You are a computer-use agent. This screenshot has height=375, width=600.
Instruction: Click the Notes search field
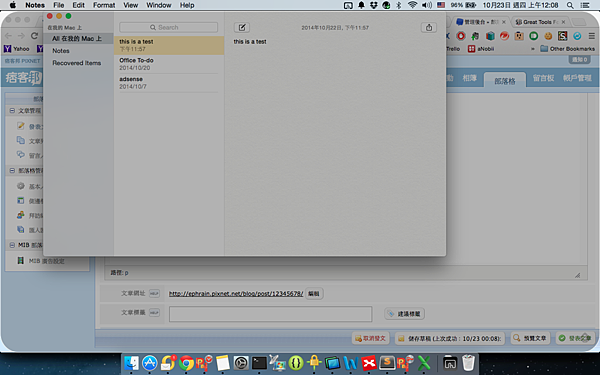pyautogui.click(x=168, y=27)
